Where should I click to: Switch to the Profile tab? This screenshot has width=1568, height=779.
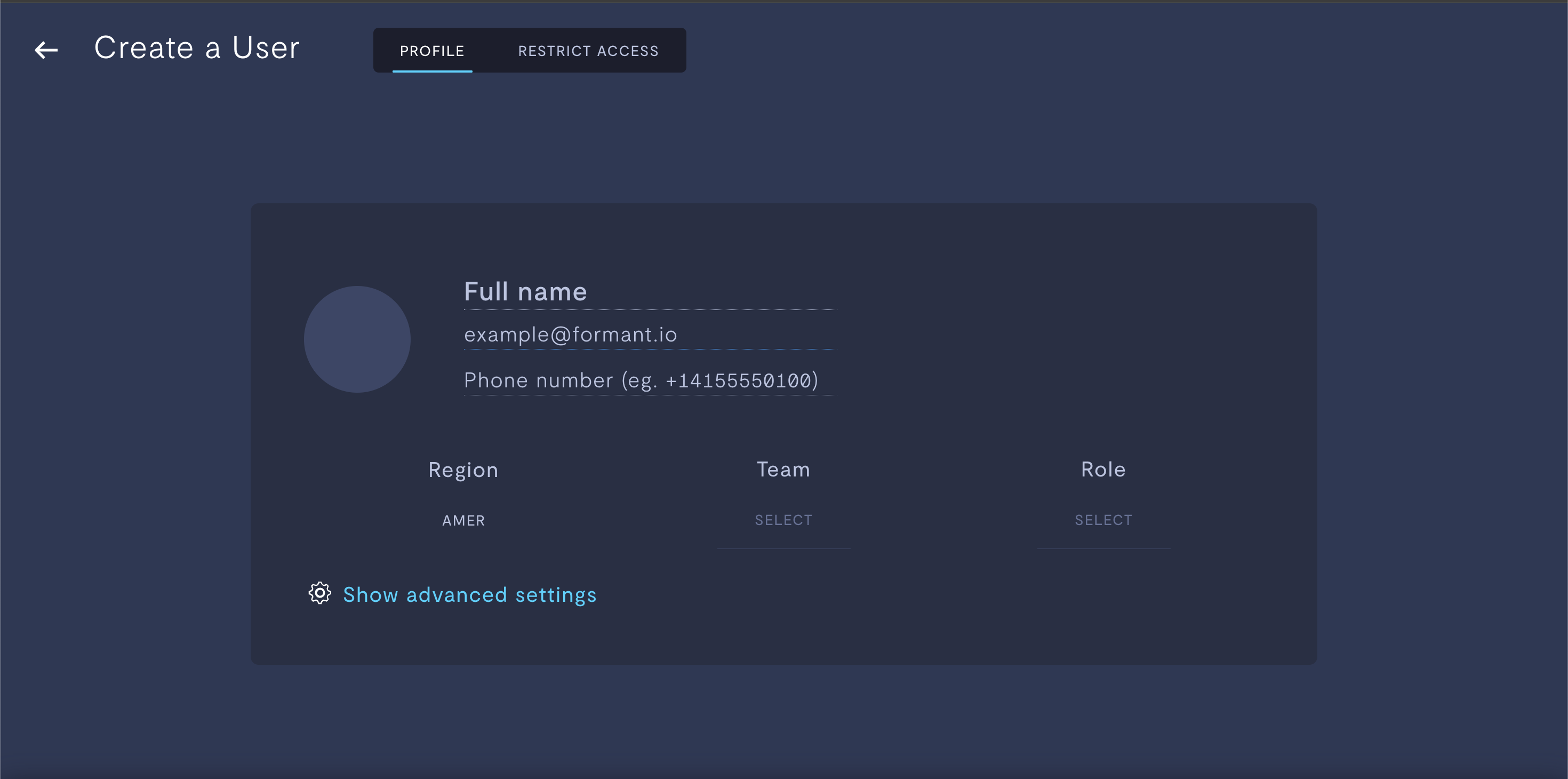point(432,51)
